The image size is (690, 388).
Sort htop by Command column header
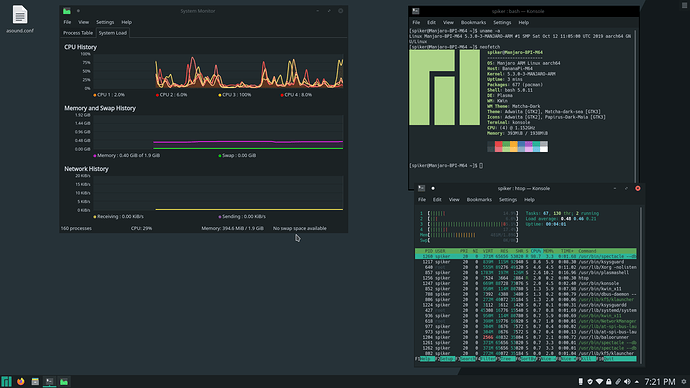point(587,251)
